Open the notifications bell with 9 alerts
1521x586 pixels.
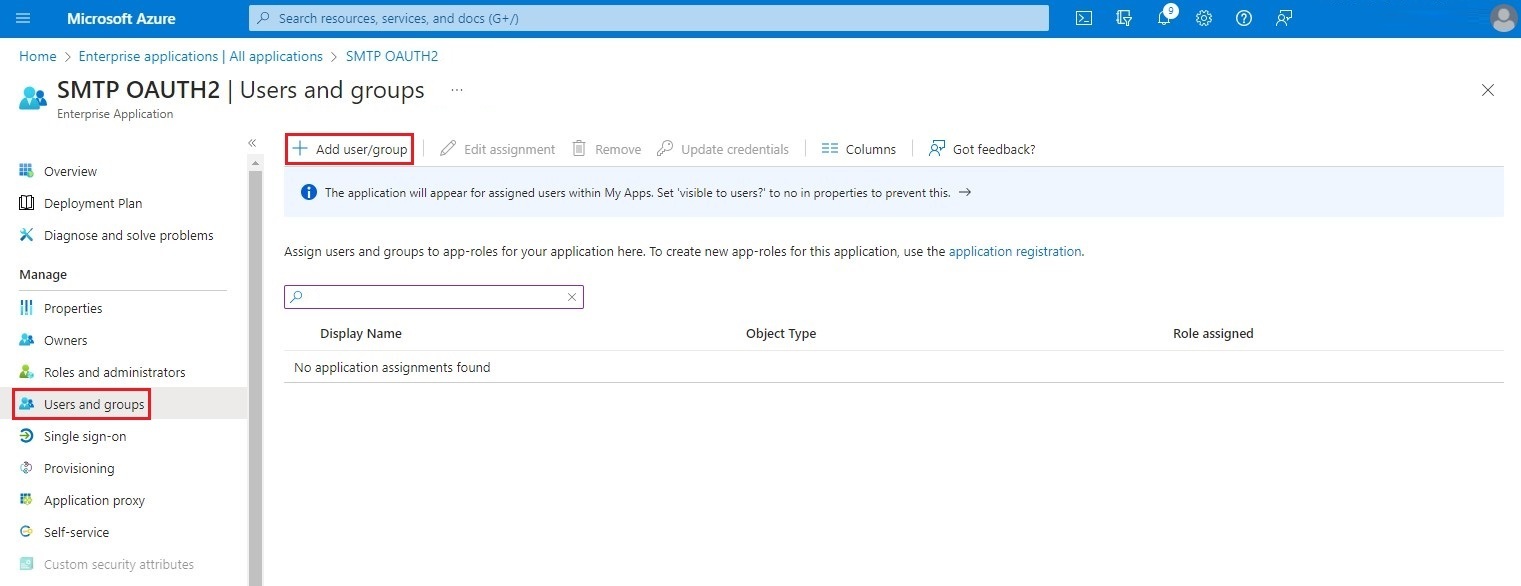coord(1163,18)
